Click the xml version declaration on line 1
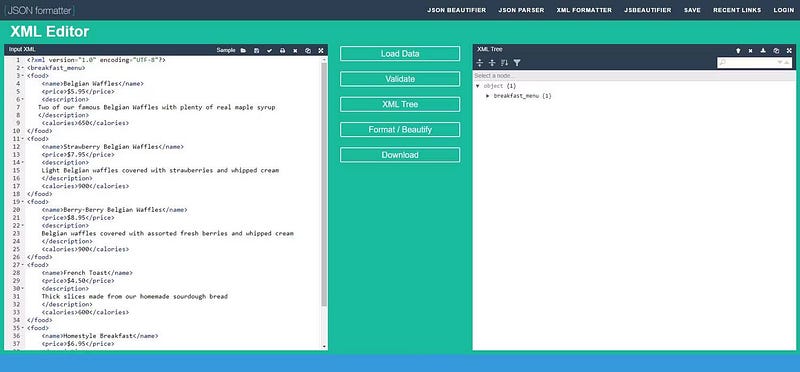 pyautogui.click(x=96, y=60)
